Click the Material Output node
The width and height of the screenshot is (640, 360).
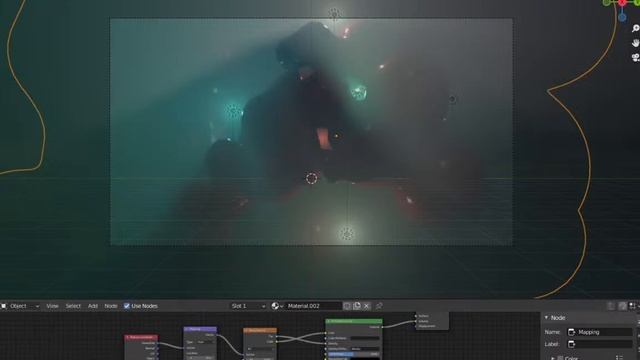(432, 321)
